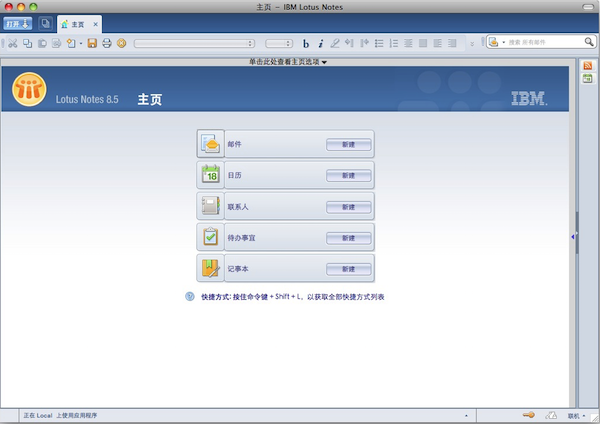This screenshot has height=424, width=600.
Task: Expand toolbar overflow chevron
Action: coord(472,44)
